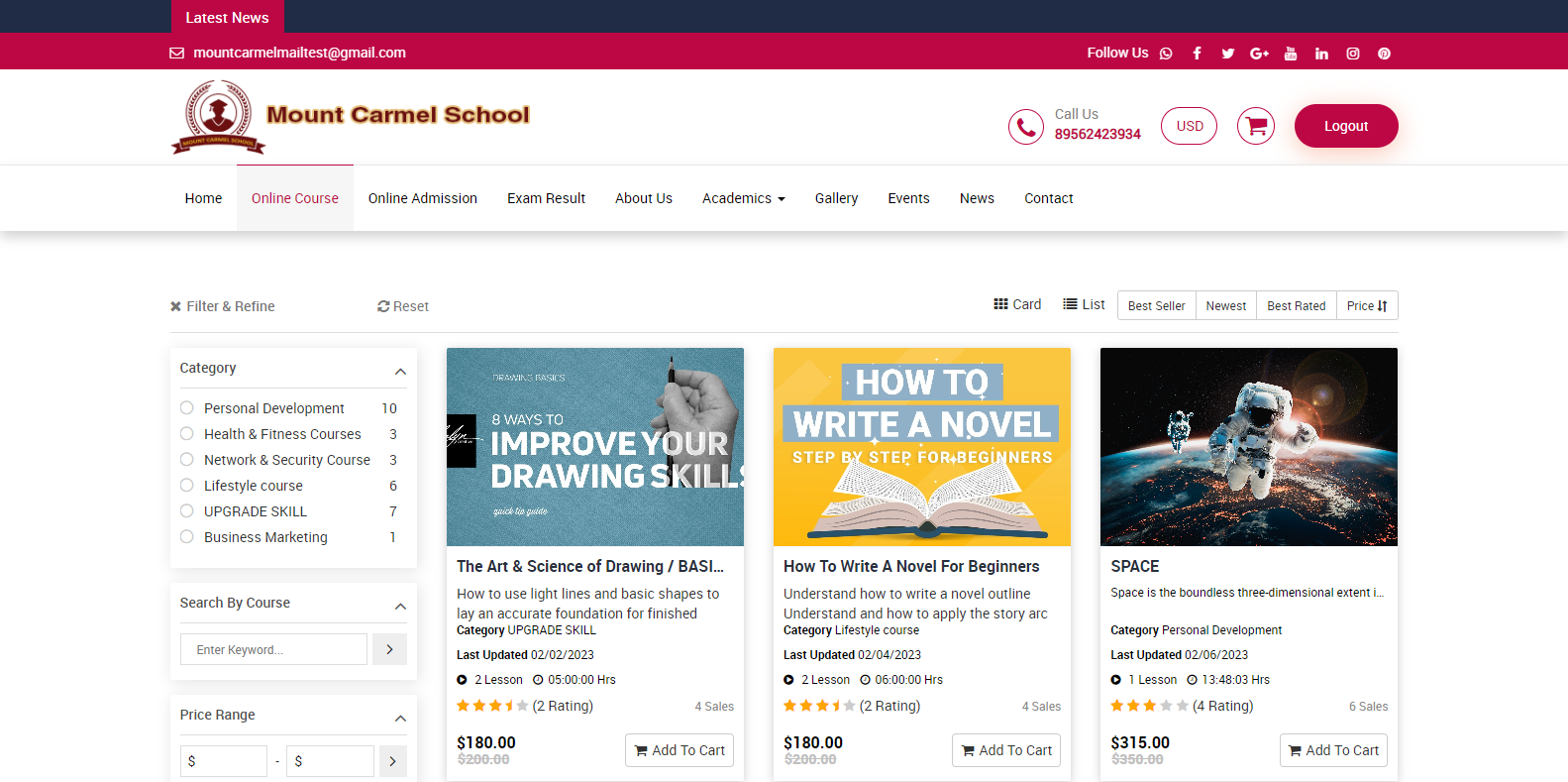The height and width of the screenshot is (782, 1568).
Task: Open the Drawing Skills course thumbnail
Action: [594, 446]
